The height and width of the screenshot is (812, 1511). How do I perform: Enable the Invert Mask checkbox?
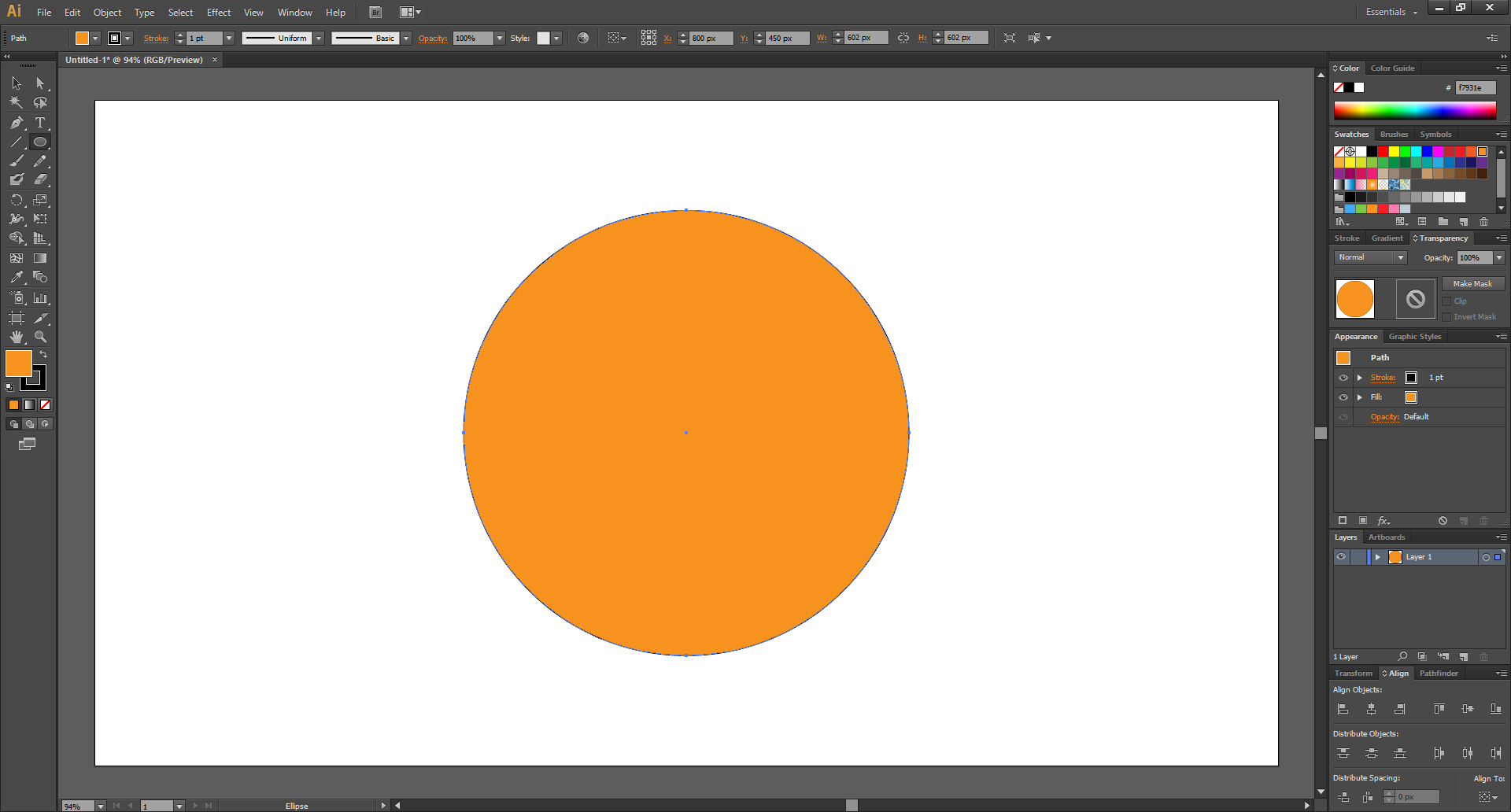coord(1446,317)
